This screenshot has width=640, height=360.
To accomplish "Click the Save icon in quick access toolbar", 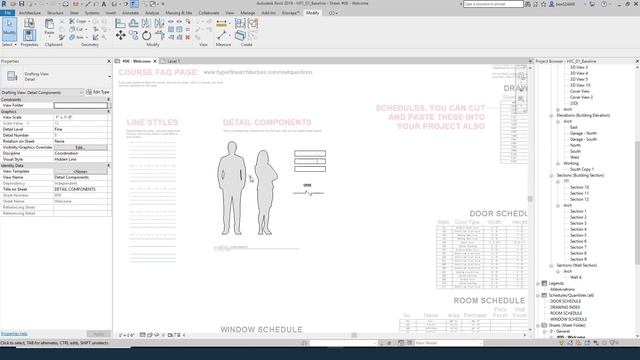I will (x=22, y=4).
